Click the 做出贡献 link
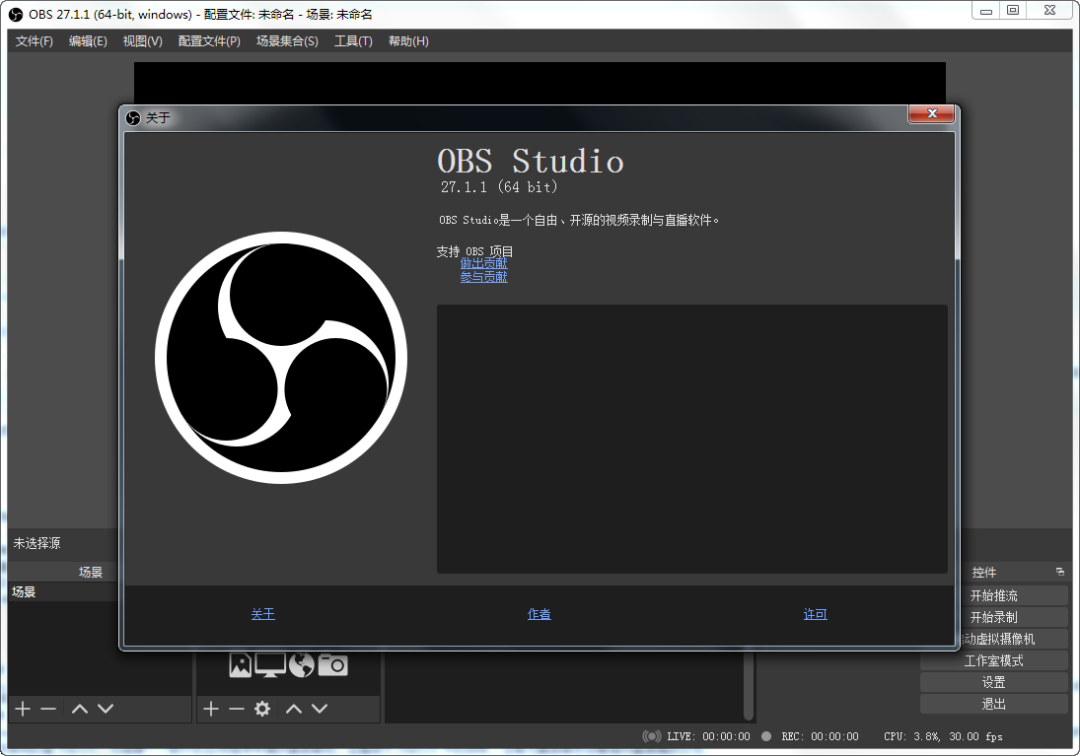This screenshot has width=1080, height=756. pyautogui.click(x=483, y=263)
